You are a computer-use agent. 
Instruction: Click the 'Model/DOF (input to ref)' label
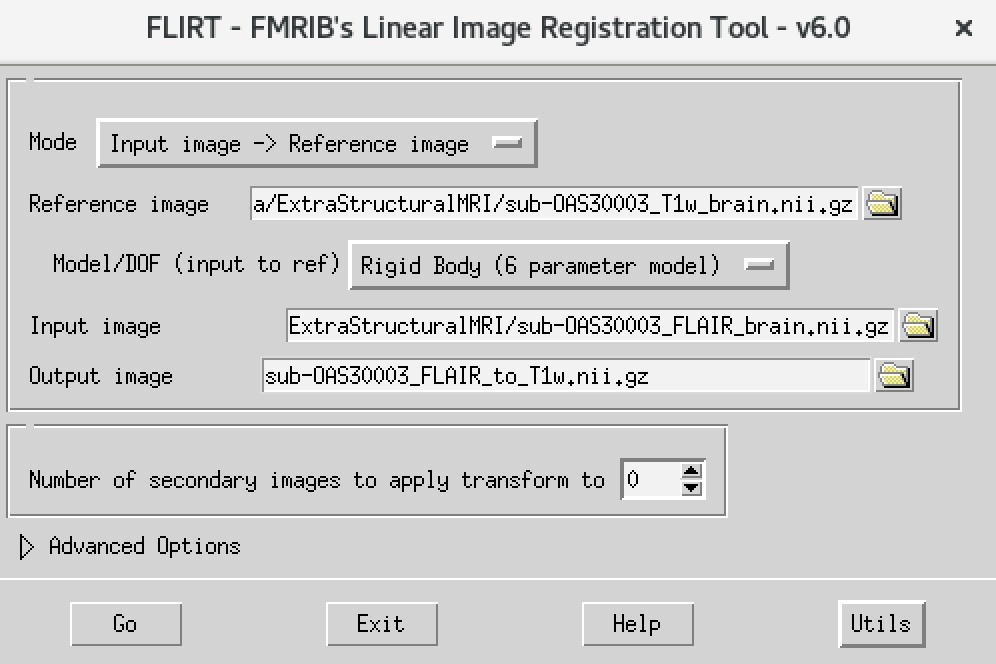point(196,264)
